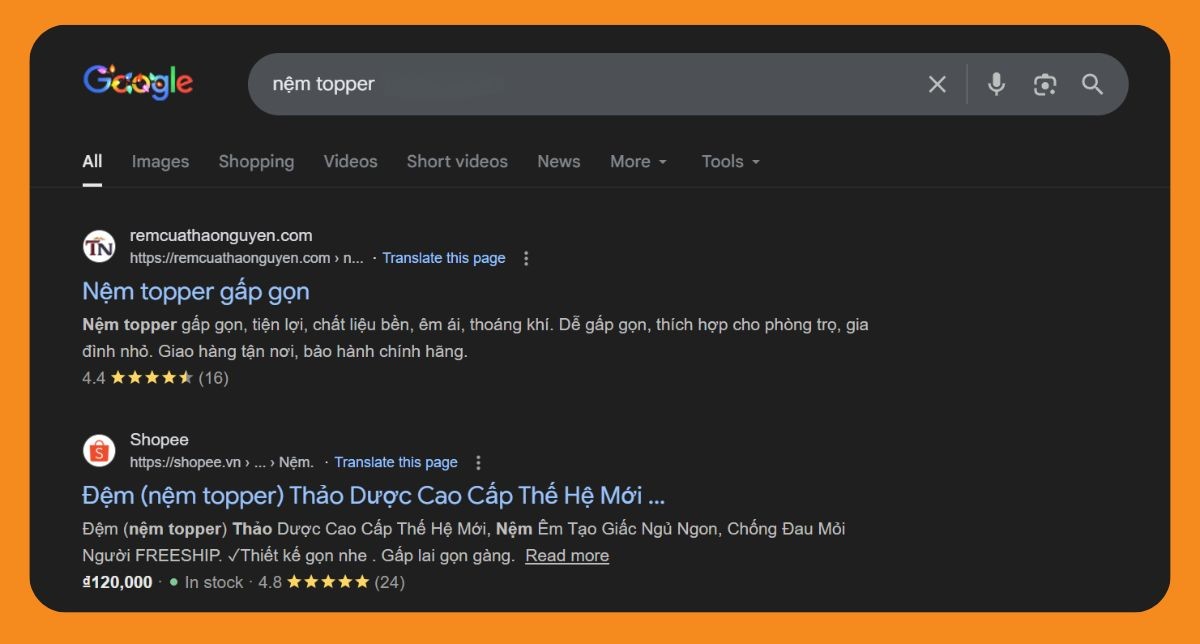Screen dimensions: 1200x644
Task: Clear the search query with the X icon
Action: coord(936,84)
